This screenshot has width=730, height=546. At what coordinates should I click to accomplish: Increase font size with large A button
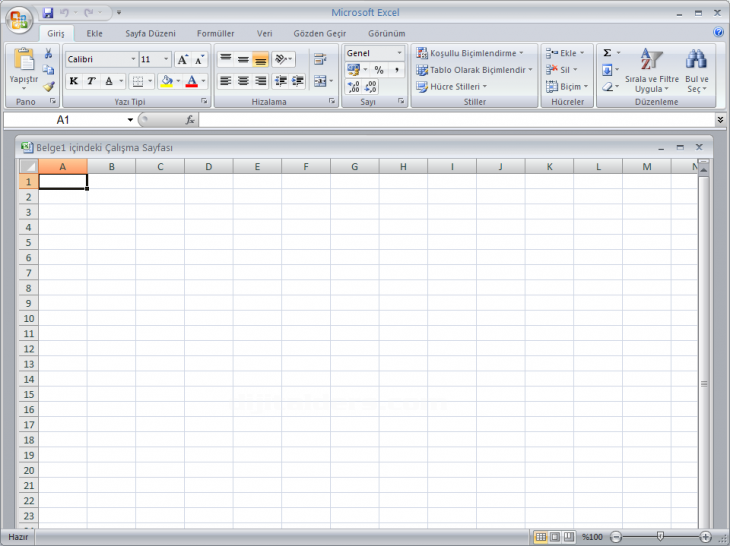pos(182,60)
